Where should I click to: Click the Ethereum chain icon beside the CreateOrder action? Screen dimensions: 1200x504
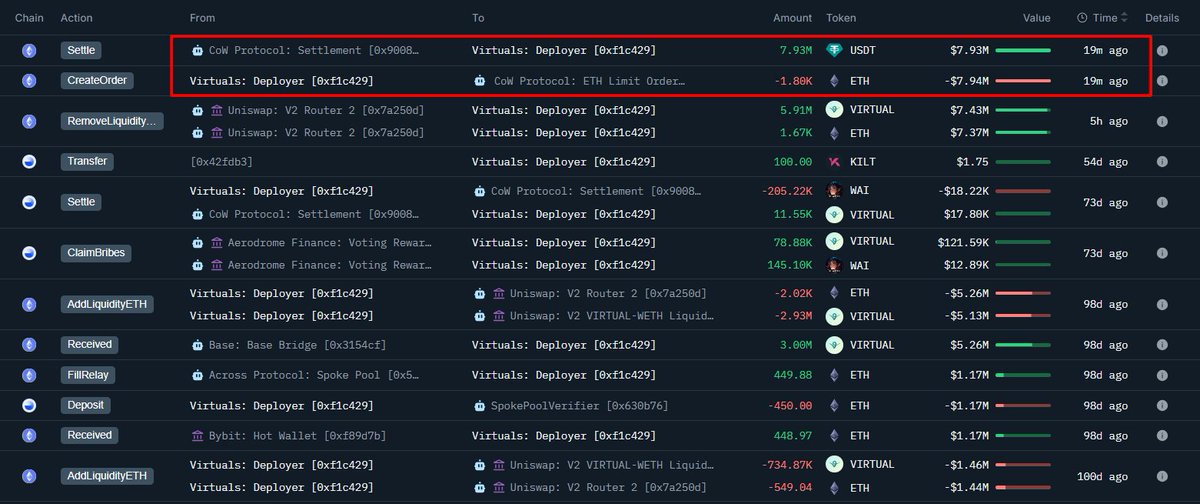[x=30, y=80]
